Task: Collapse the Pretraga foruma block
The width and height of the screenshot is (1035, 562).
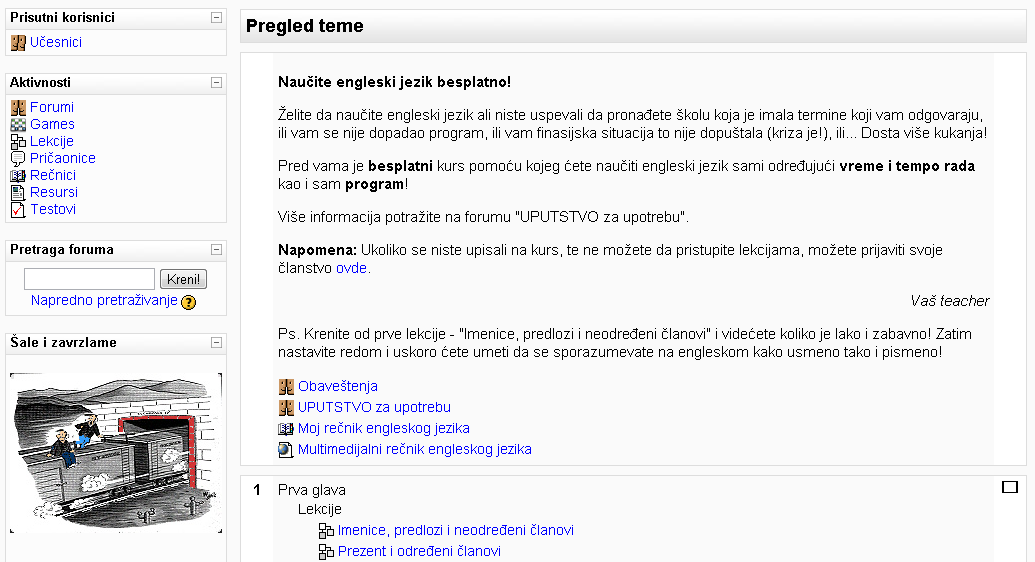Action: (216, 250)
